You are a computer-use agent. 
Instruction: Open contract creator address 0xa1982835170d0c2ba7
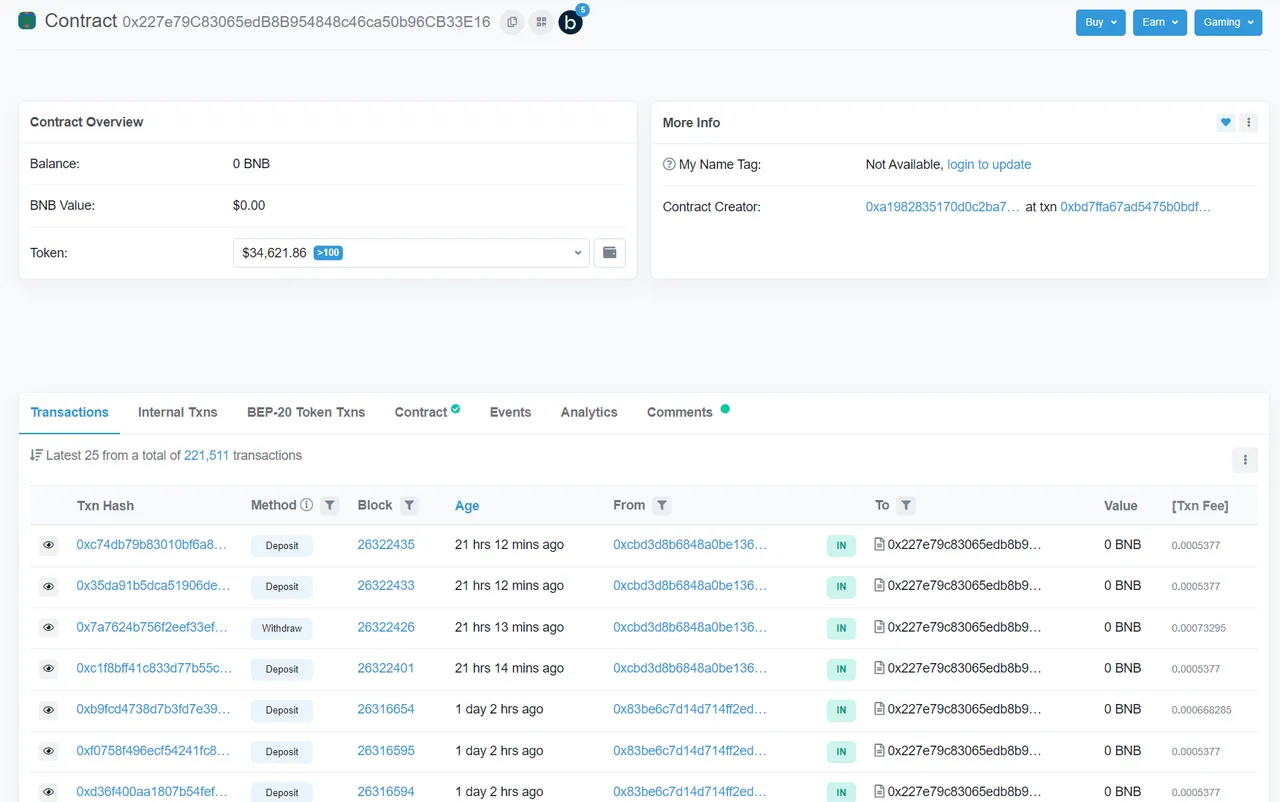click(943, 207)
